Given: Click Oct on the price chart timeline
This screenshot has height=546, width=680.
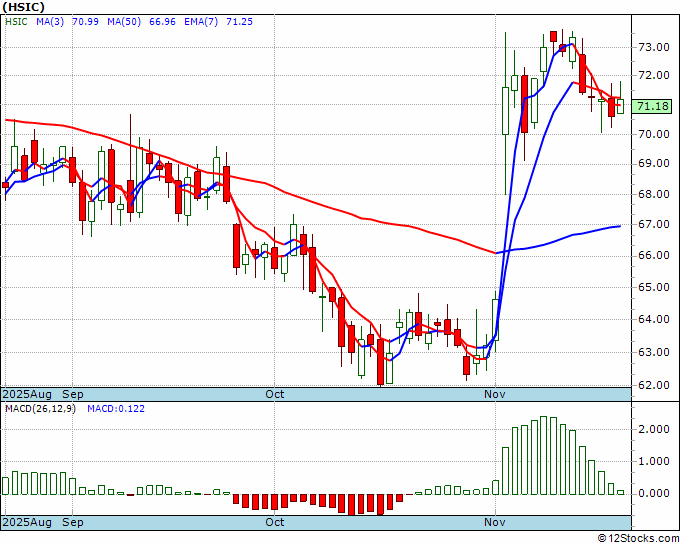Looking at the screenshot, I should tap(275, 394).
